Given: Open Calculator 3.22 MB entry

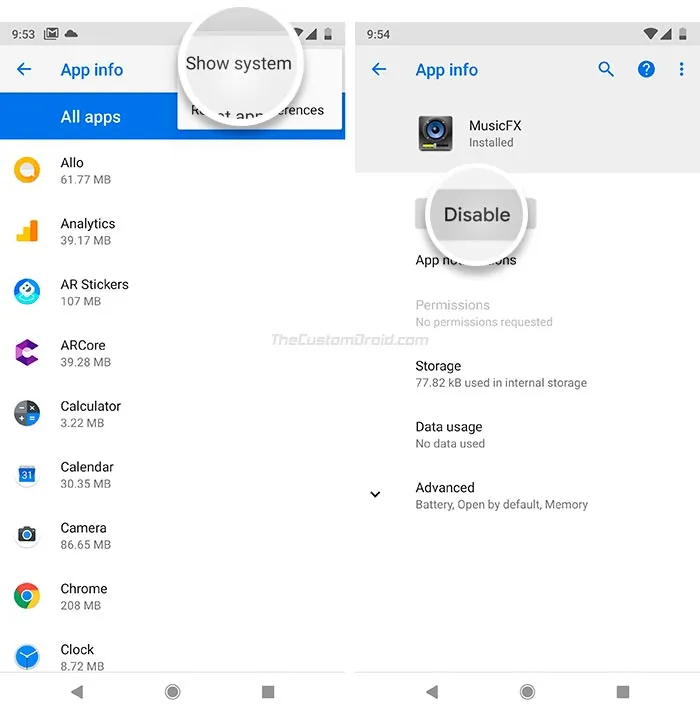Looking at the screenshot, I should tap(173, 414).
